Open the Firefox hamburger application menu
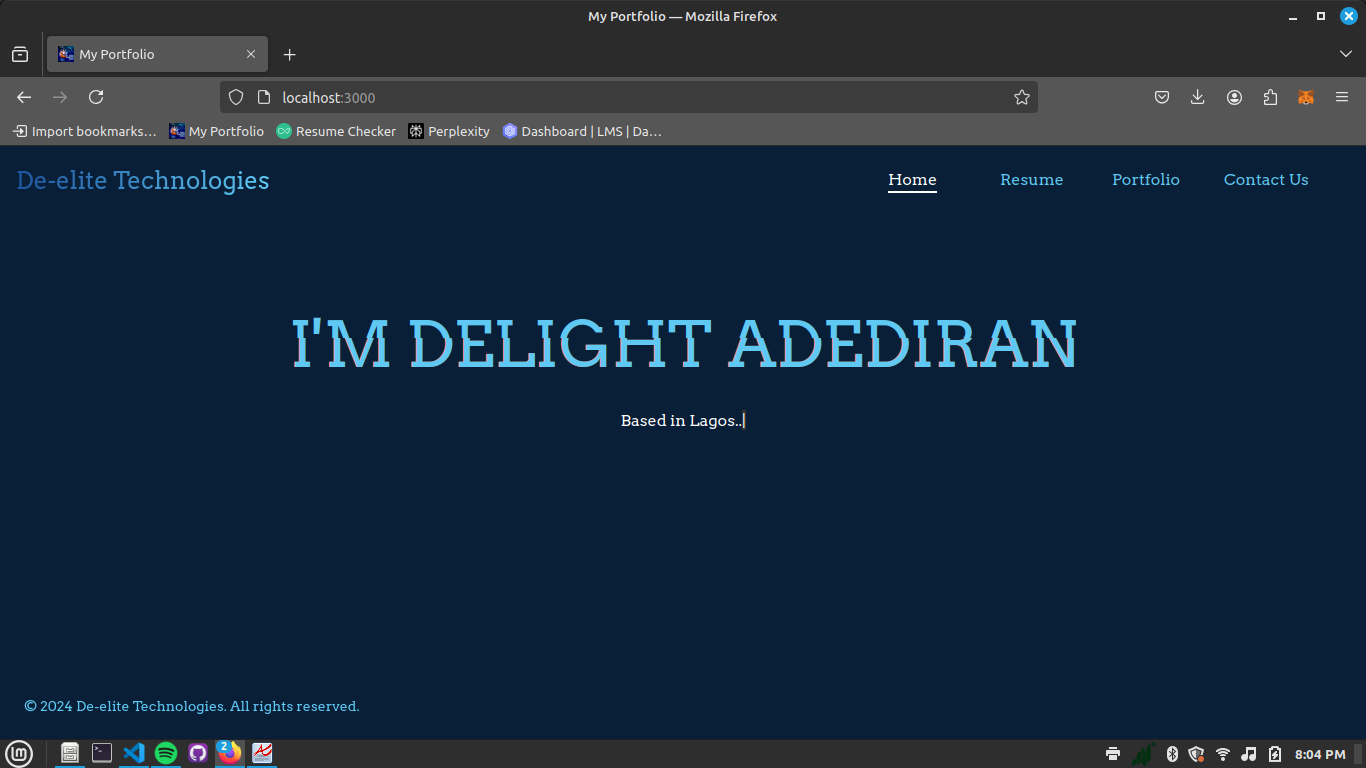The width and height of the screenshot is (1366, 768). point(1342,97)
